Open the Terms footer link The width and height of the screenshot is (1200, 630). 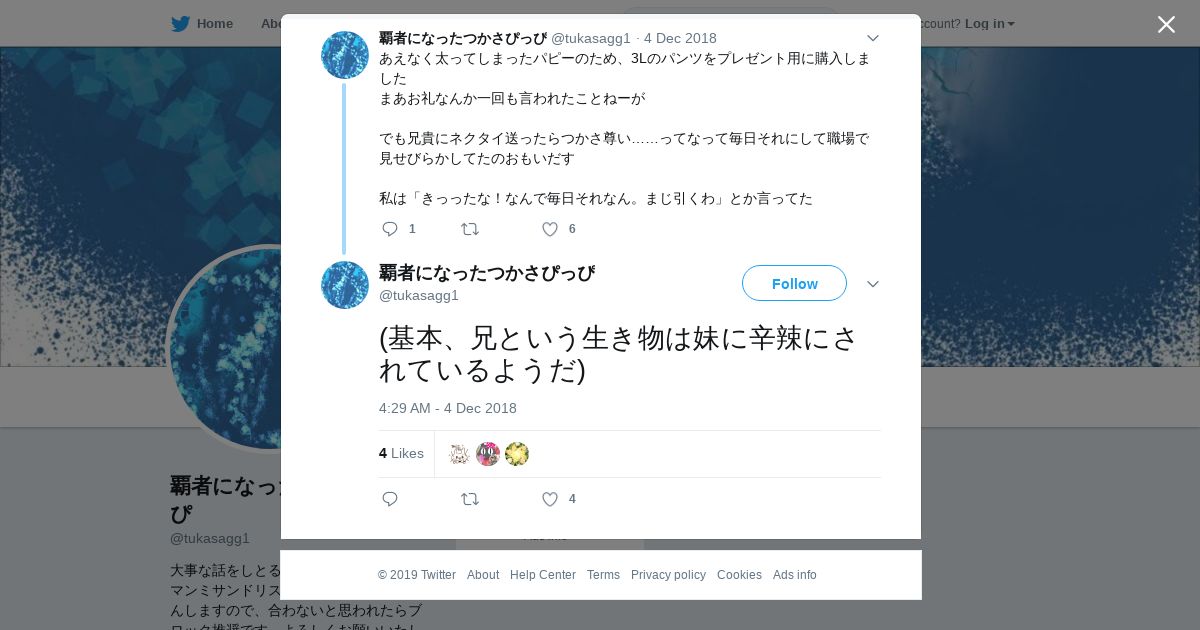(603, 575)
